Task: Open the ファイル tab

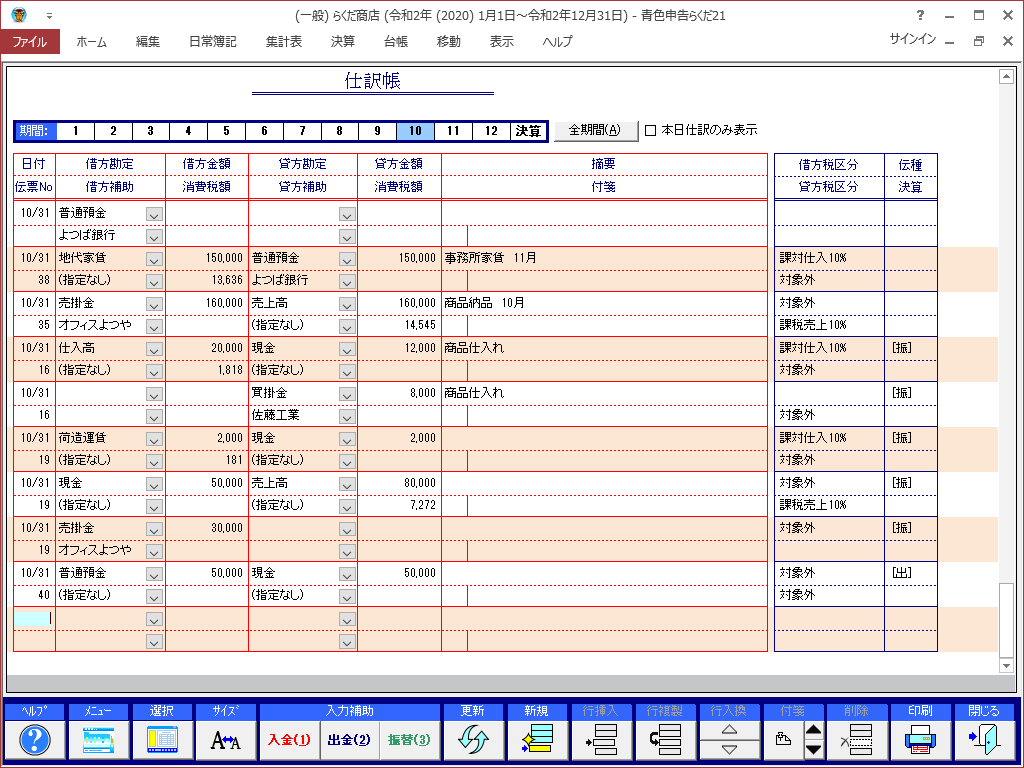Action: tap(30, 42)
